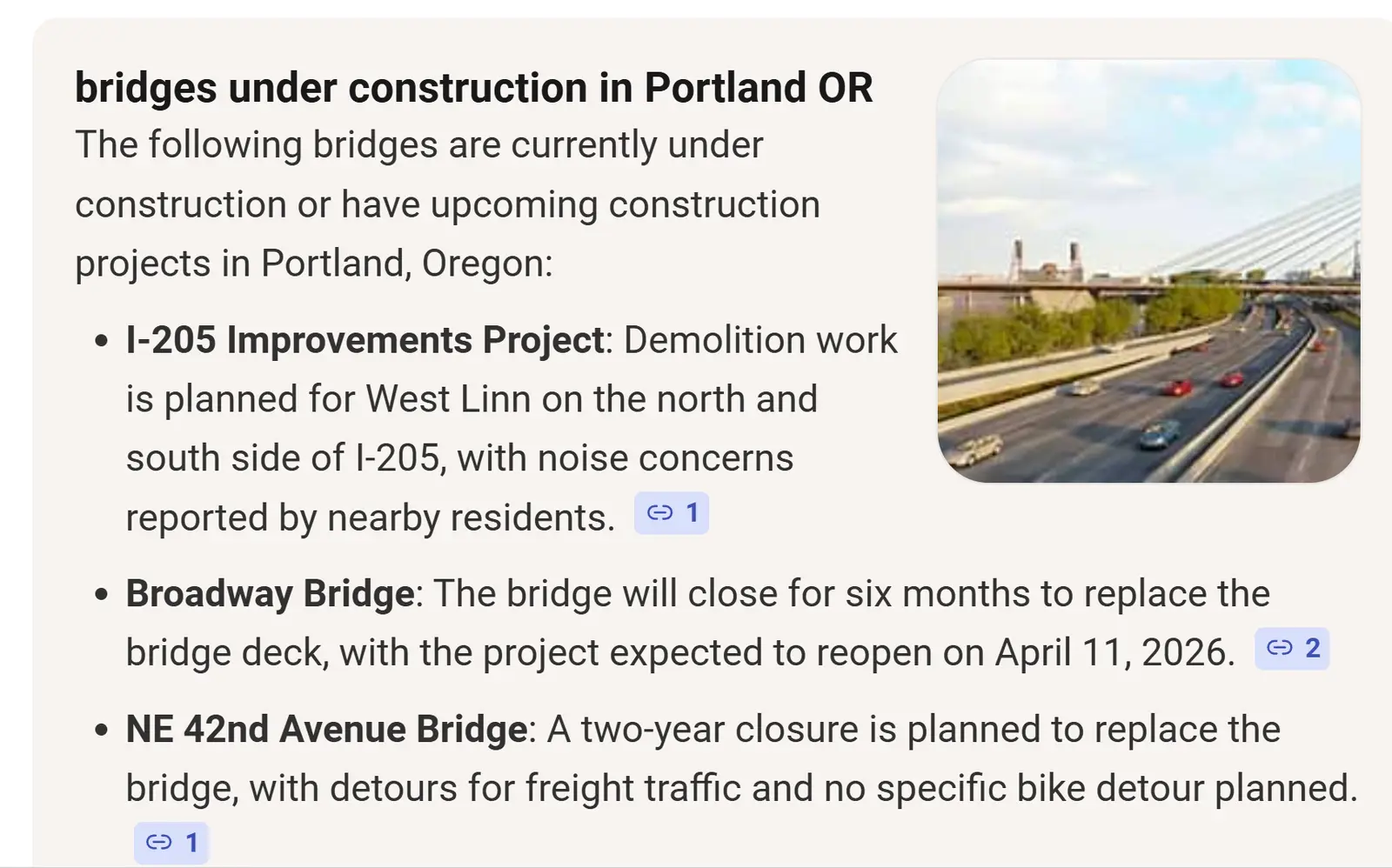
Task: Select the bold 'Broadway Bridge' title
Action: coord(270,594)
